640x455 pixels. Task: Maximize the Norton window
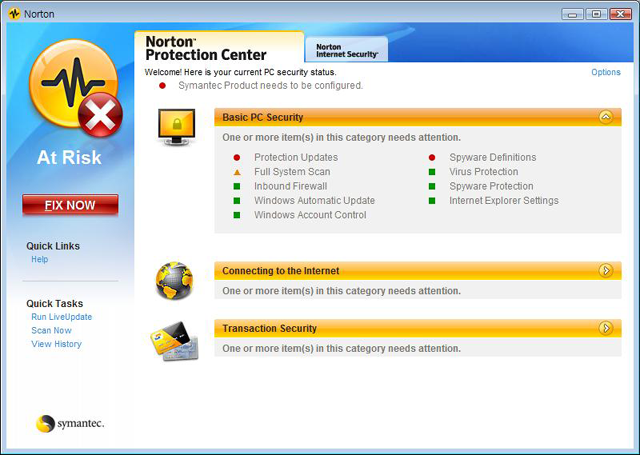click(596, 14)
